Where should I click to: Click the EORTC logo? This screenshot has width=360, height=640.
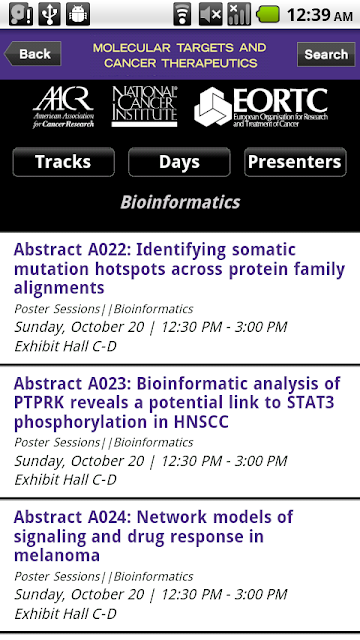(x=261, y=107)
